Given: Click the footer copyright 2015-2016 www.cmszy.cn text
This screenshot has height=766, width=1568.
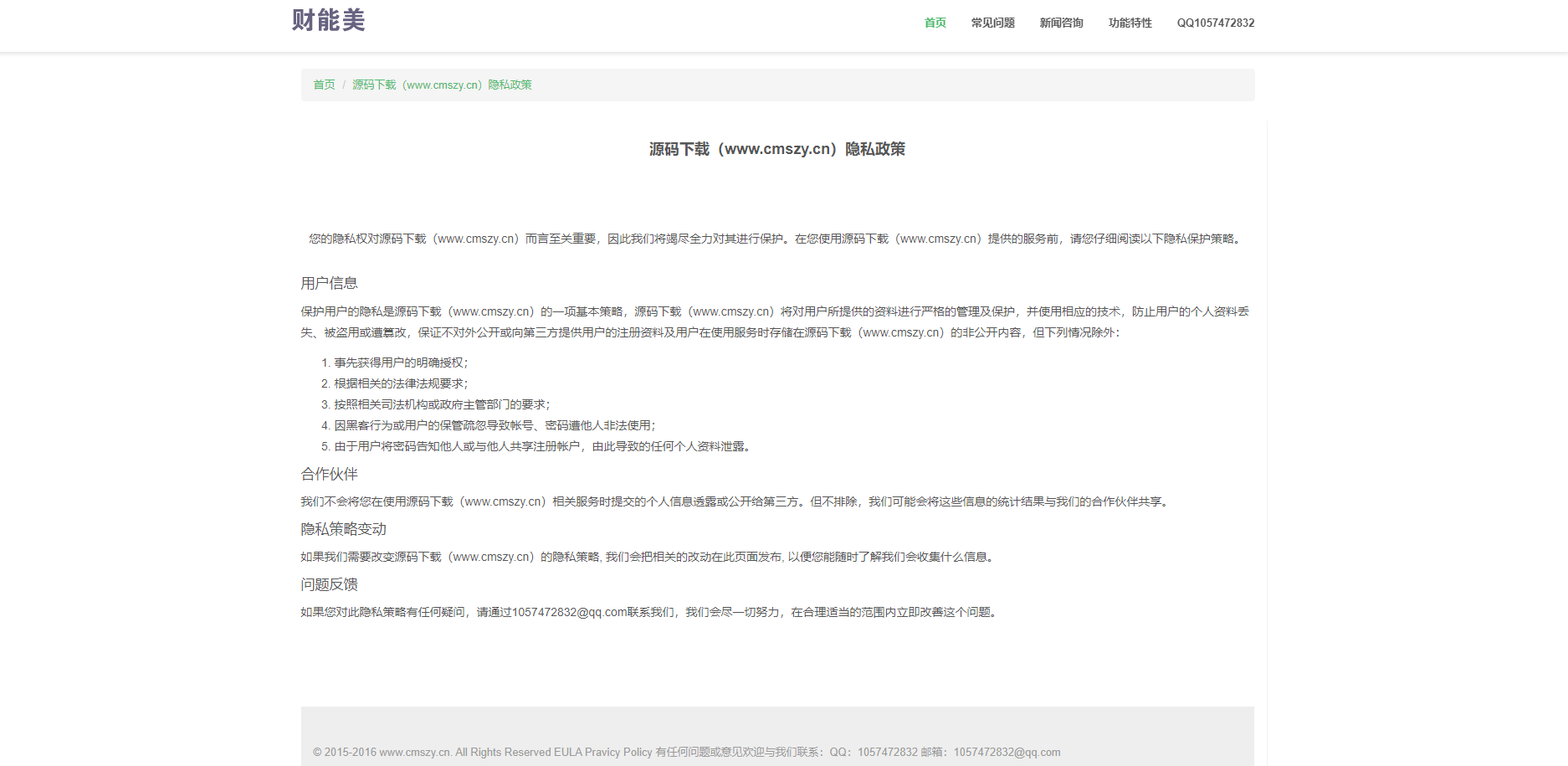Looking at the screenshot, I should [x=431, y=752].
